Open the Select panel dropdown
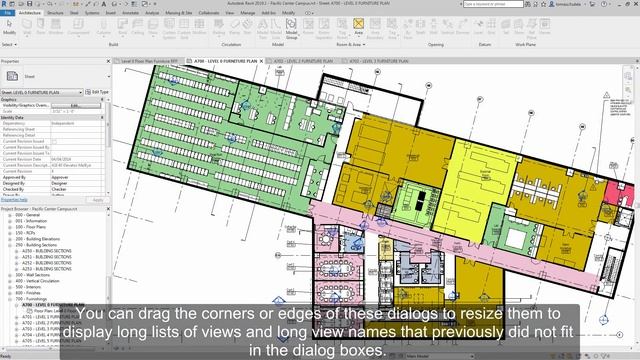This screenshot has width=640, height=360. (x=9, y=44)
